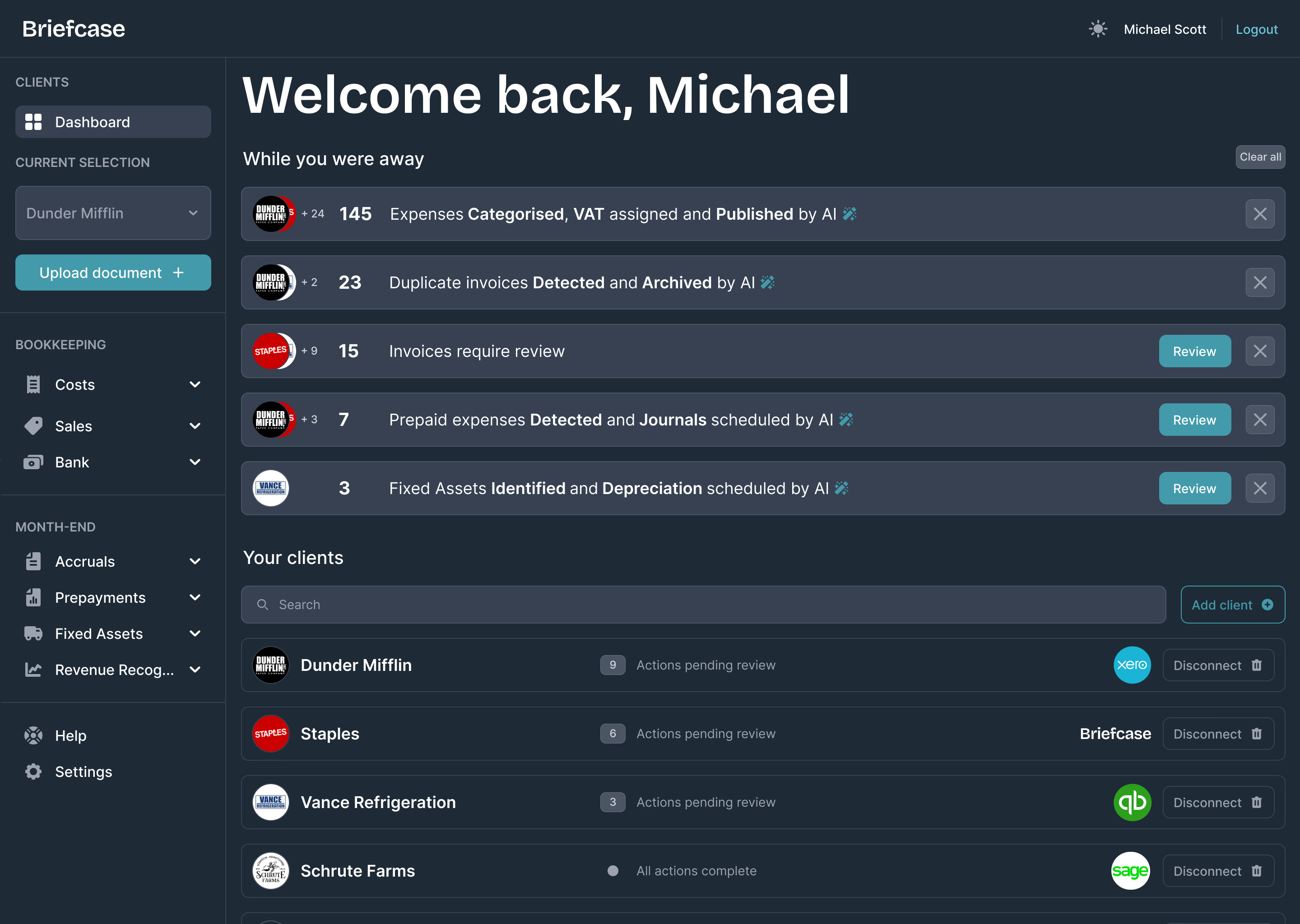
Task: Expand the Costs section chevron
Action: point(195,384)
